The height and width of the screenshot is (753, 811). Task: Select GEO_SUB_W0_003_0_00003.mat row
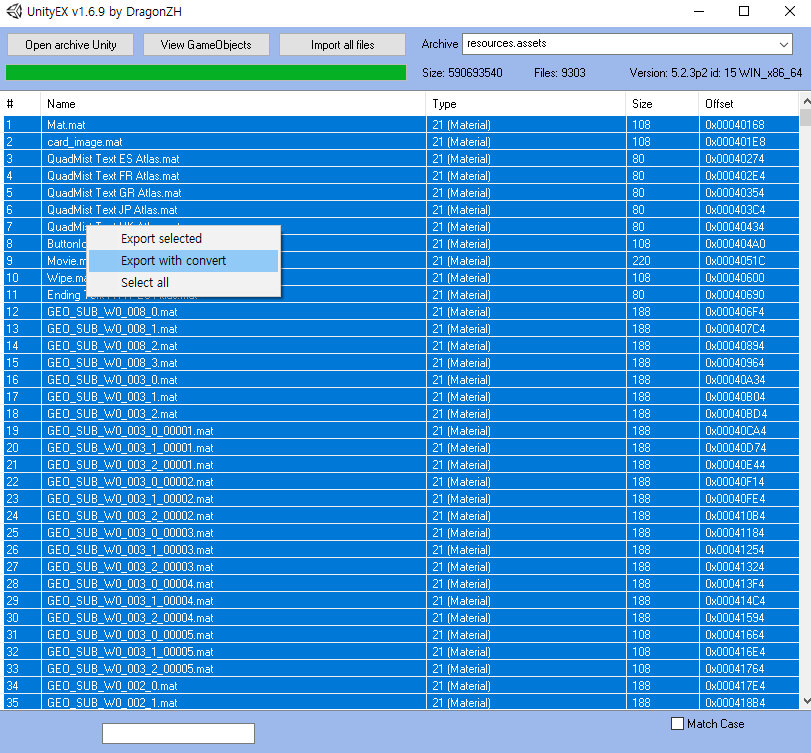tap(401, 533)
